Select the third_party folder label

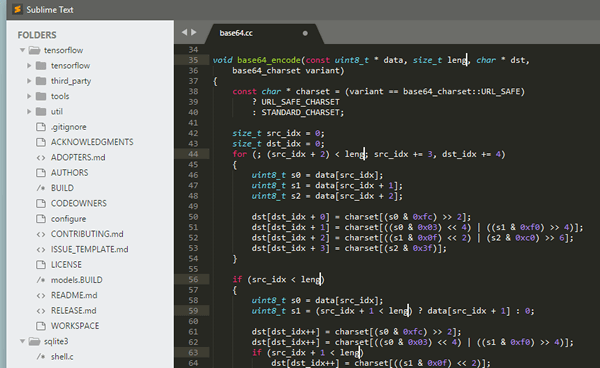[x=71, y=81]
